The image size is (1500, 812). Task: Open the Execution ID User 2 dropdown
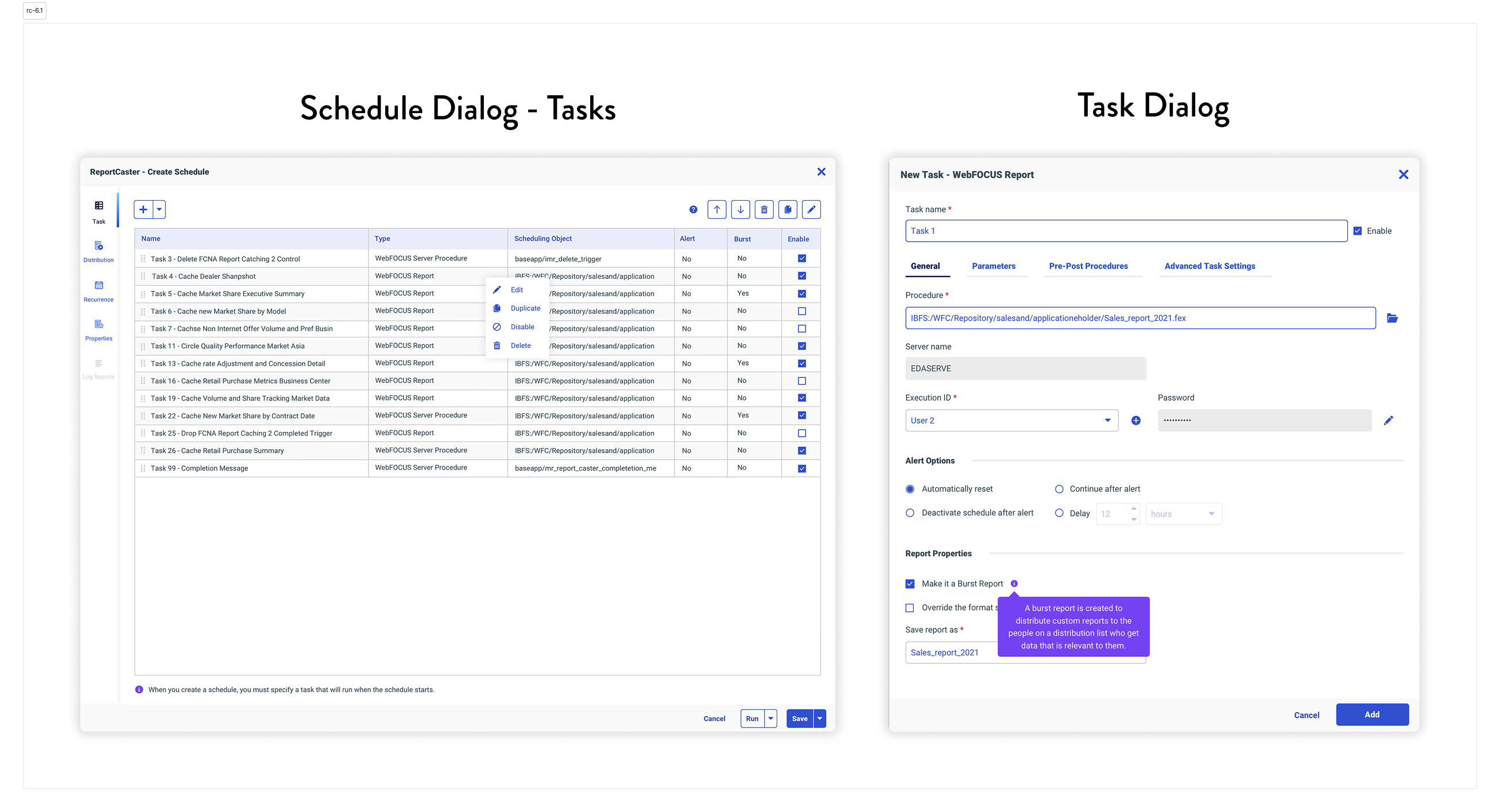[1011, 420]
